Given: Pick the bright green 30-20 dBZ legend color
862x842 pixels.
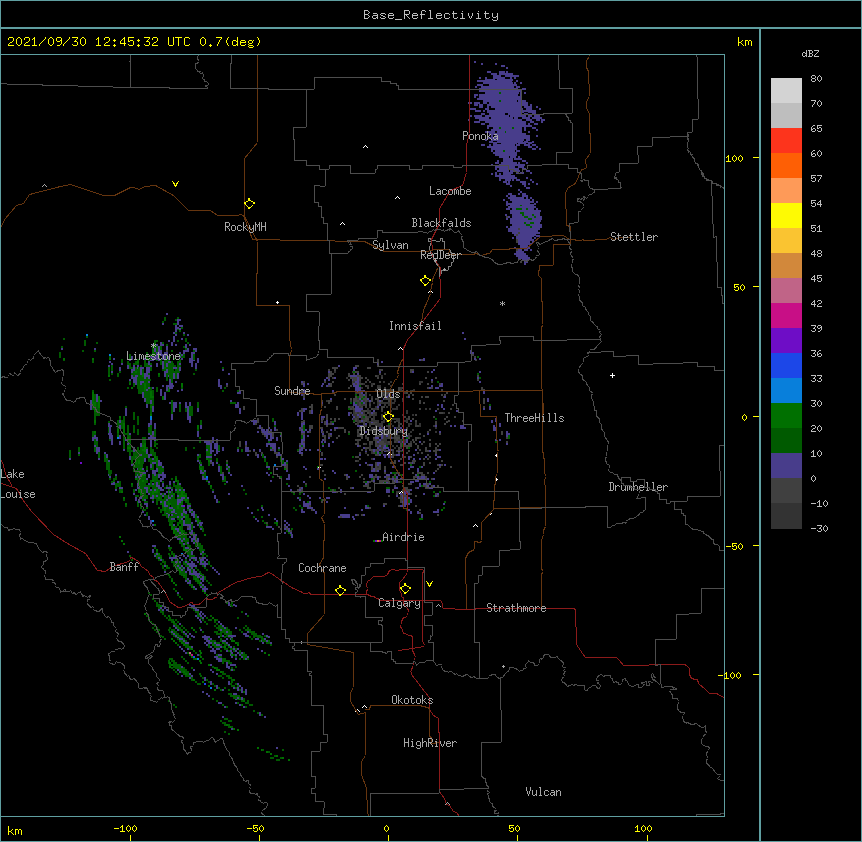Looking at the screenshot, I should click(x=786, y=416).
